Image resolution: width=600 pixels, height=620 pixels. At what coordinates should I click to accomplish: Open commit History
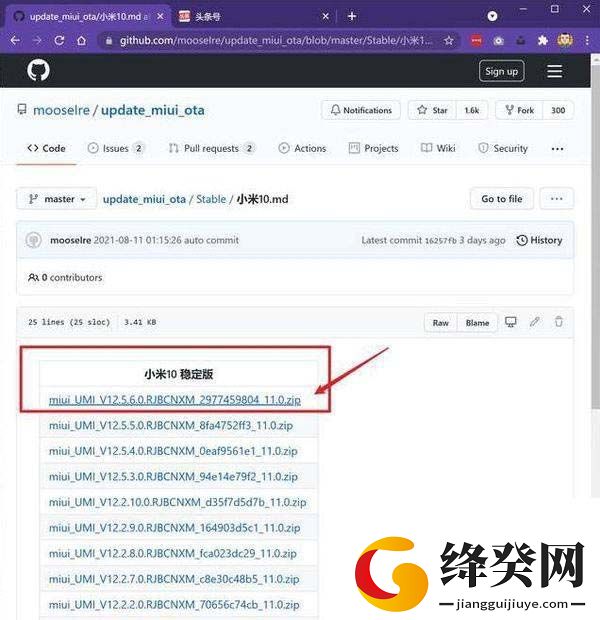(539, 240)
